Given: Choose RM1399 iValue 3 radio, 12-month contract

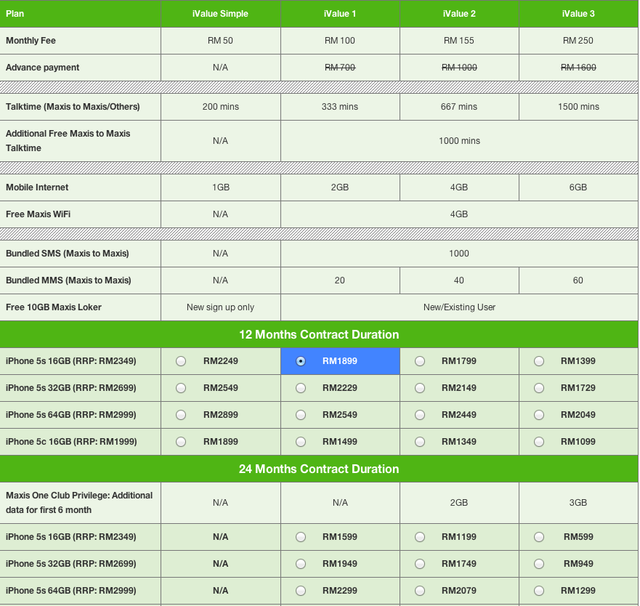Looking at the screenshot, I should [539, 361].
